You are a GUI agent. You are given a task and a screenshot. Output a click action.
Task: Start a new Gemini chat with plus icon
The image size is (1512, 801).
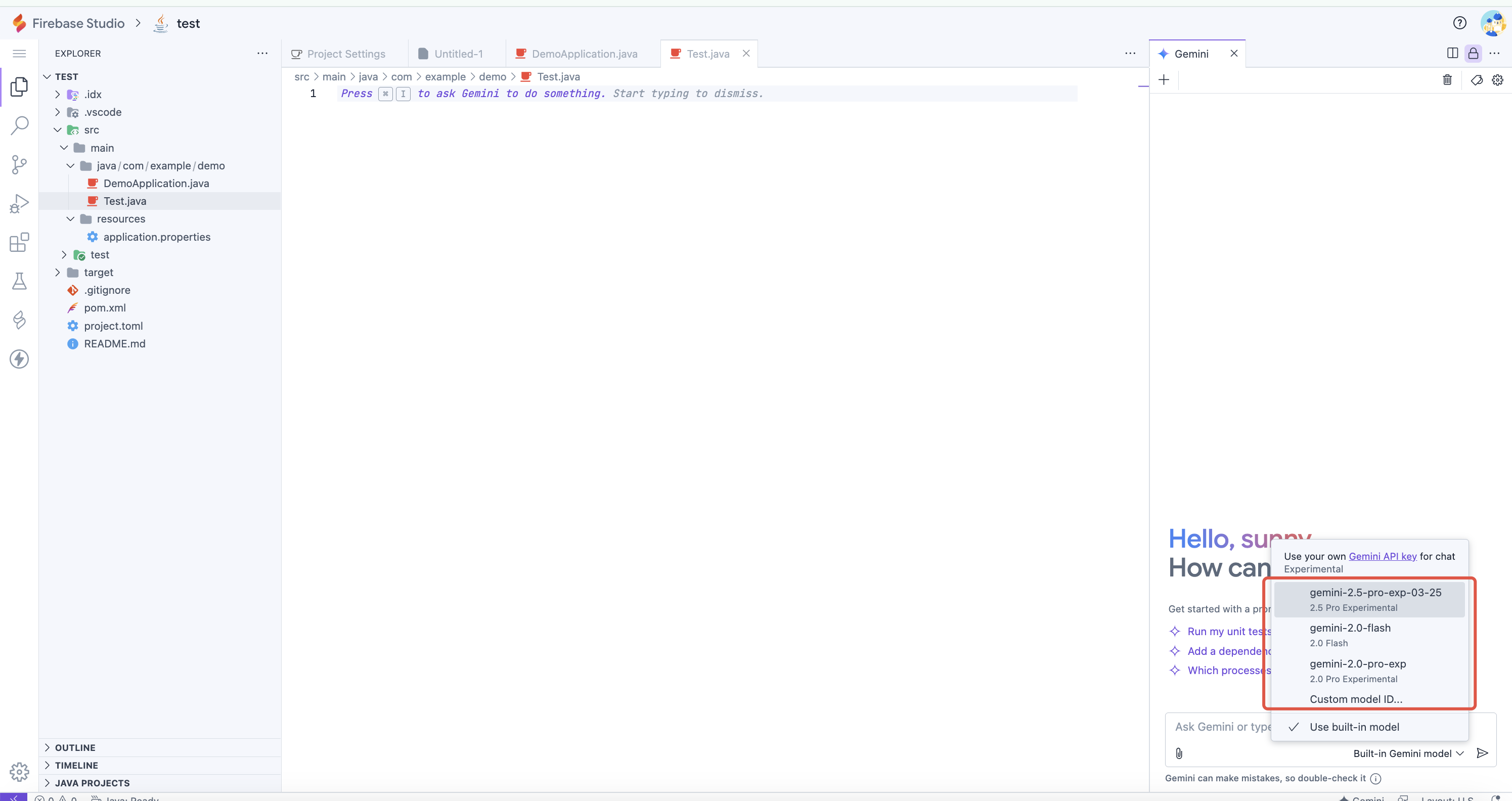click(1164, 80)
